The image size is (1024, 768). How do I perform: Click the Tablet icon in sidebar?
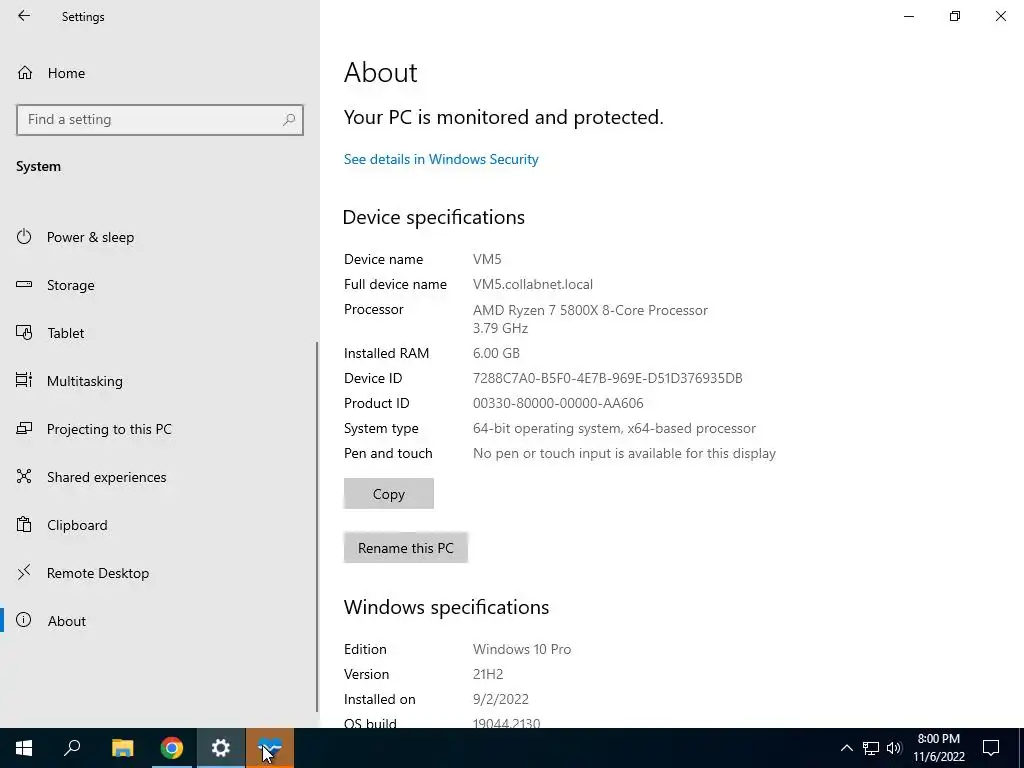(x=24, y=332)
